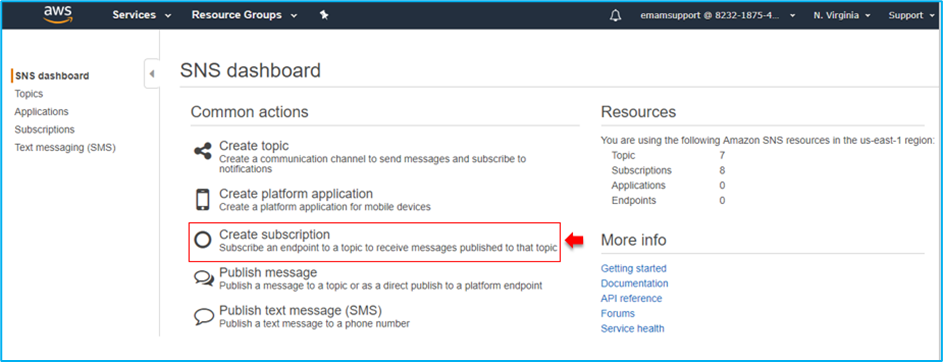943x362 pixels.
Task: Open the Resource Groups dropdown
Action: (244, 15)
